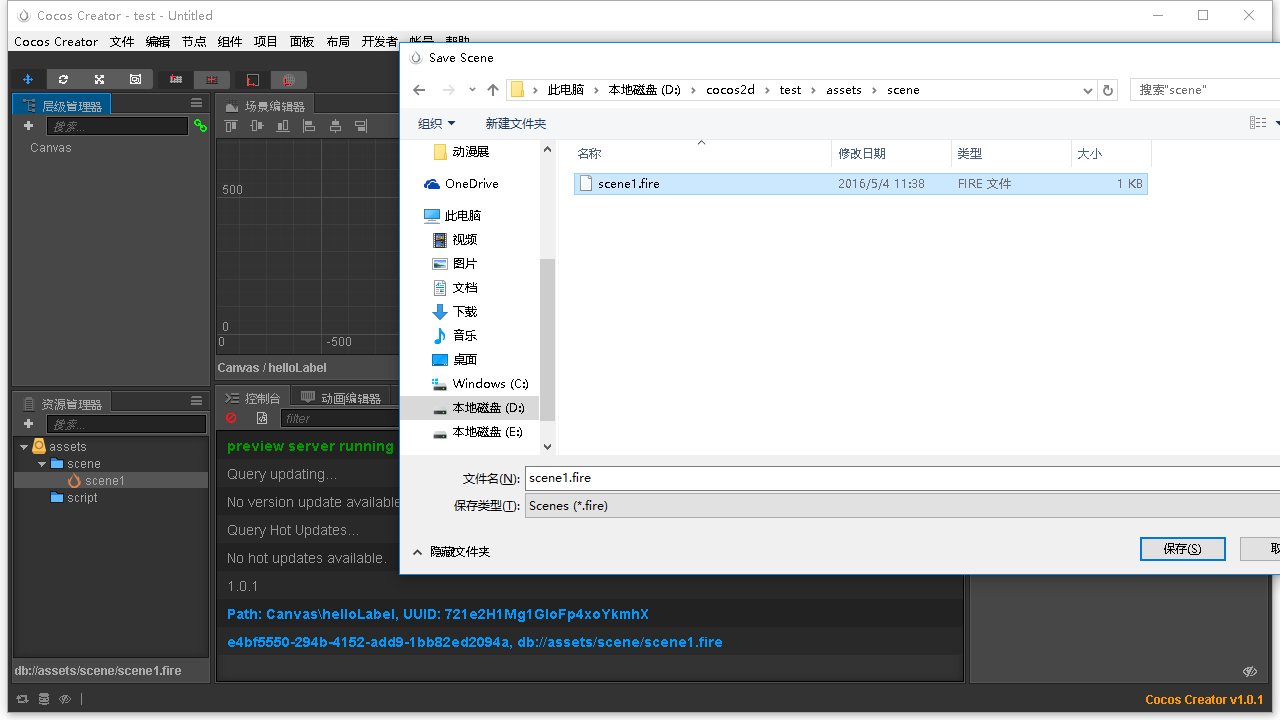Open the OneDrive location in the sidebar
1280x720 pixels.
tap(461, 184)
